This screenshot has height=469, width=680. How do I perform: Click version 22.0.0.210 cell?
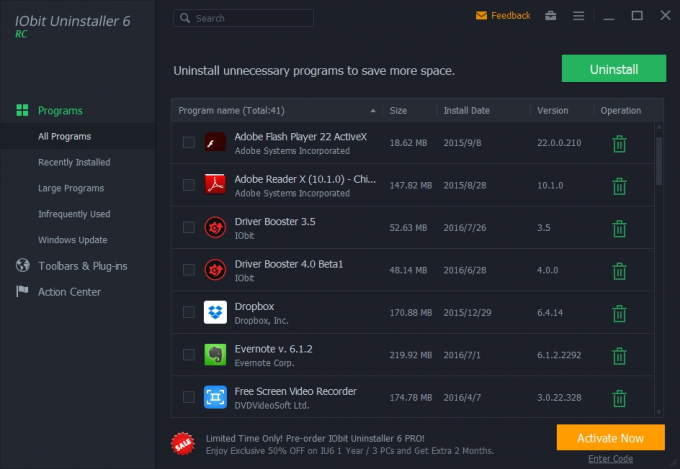pos(559,143)
